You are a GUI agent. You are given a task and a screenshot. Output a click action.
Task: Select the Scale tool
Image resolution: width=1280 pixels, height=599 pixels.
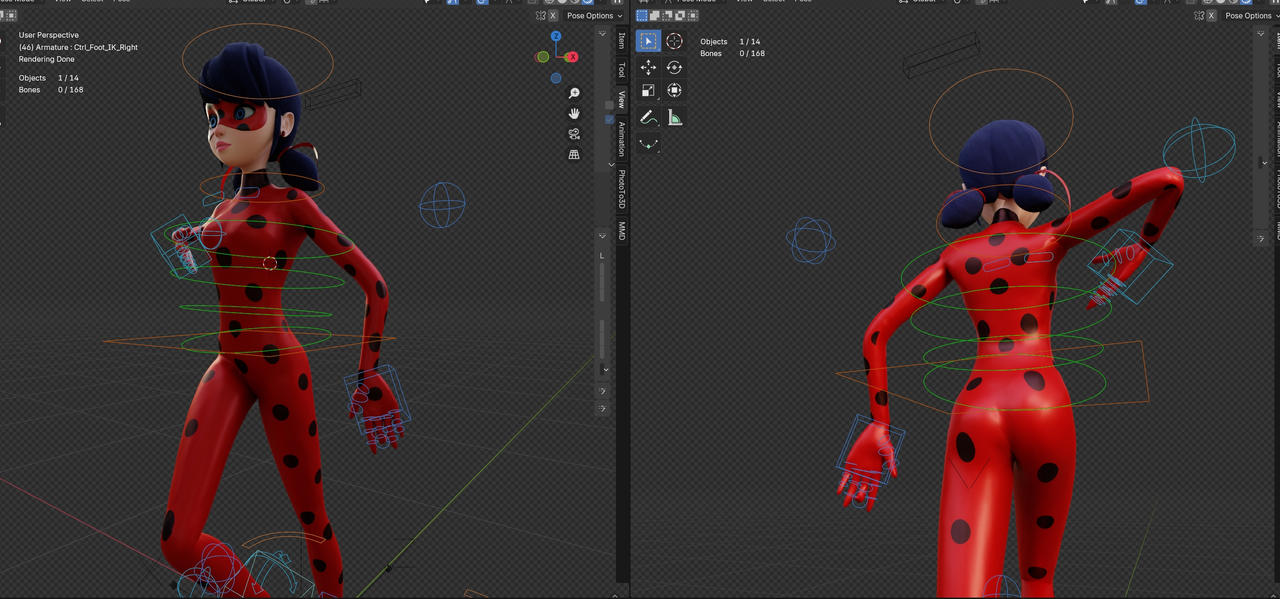point(648,90)
